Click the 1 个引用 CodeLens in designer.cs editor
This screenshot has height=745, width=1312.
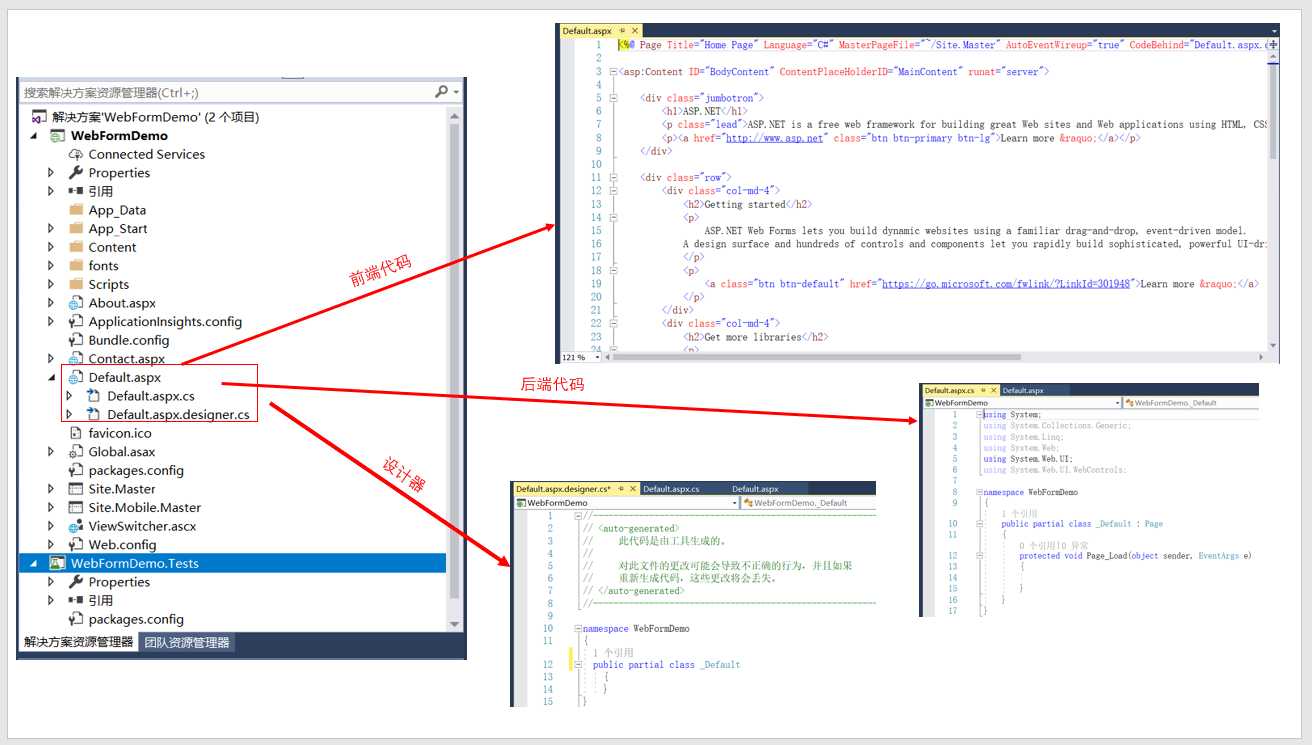click(x=613, y=652)
